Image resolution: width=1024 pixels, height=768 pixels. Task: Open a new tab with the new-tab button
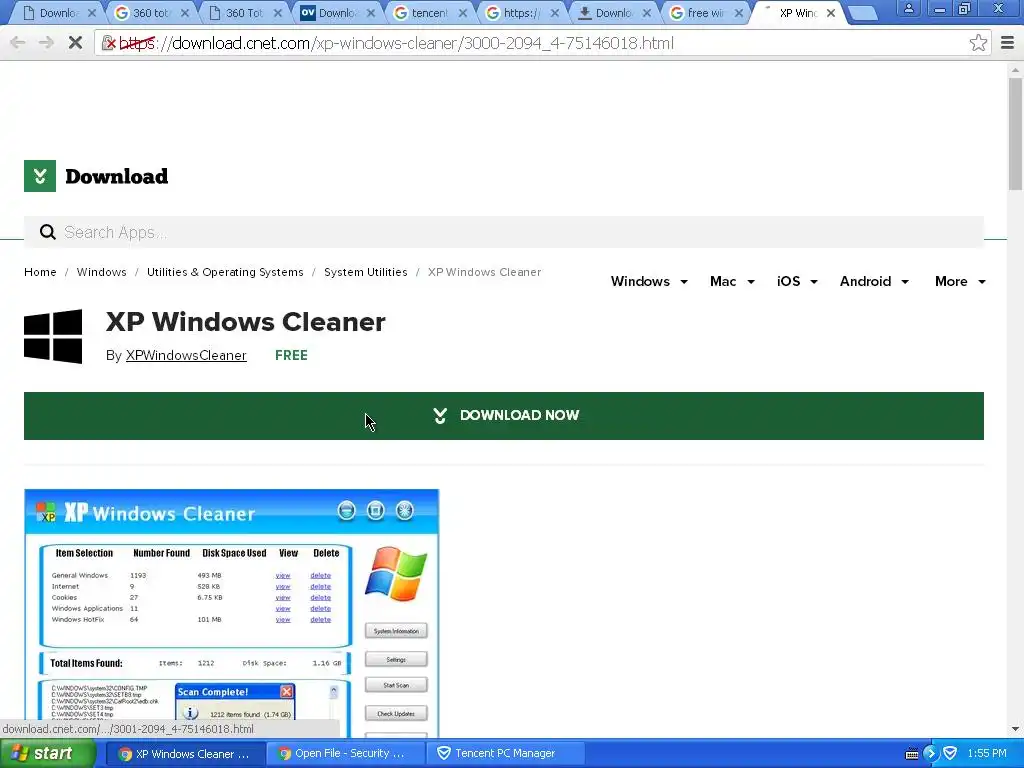[863, 13]
